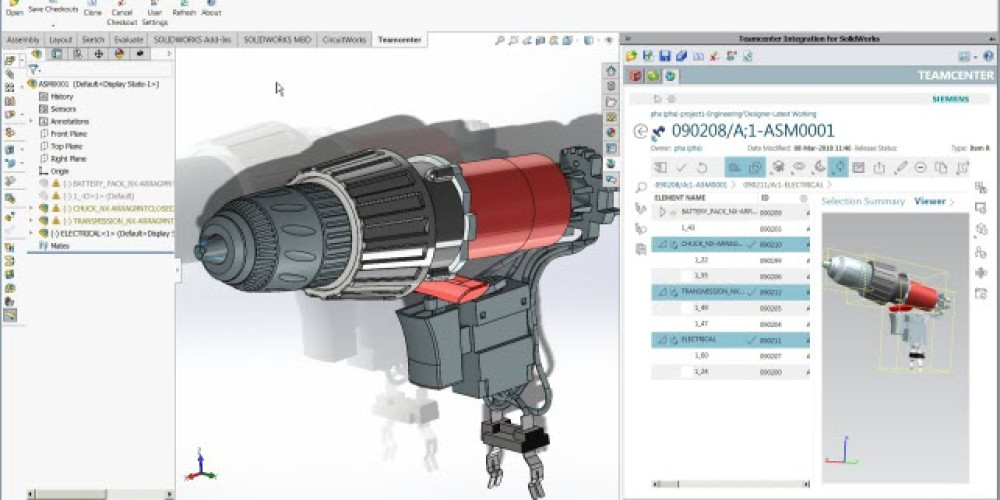Open the DimXpertManager crosshair tab
The width and height of the screenshot is (1000, 500).
[98, 54]
